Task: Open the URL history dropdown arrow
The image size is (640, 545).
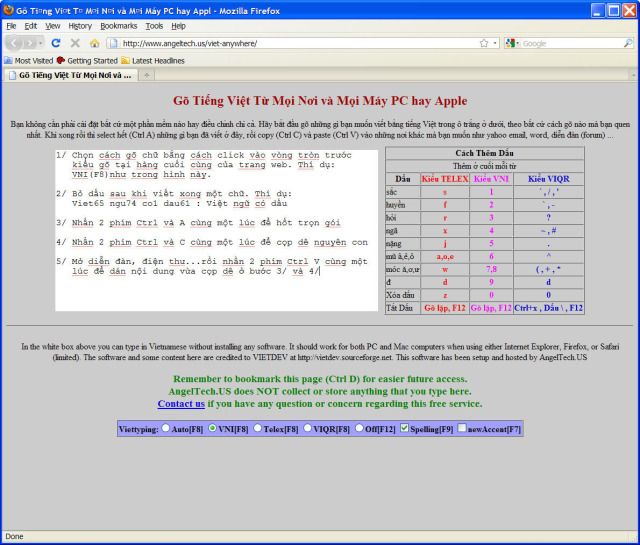Action: (494, 43)
